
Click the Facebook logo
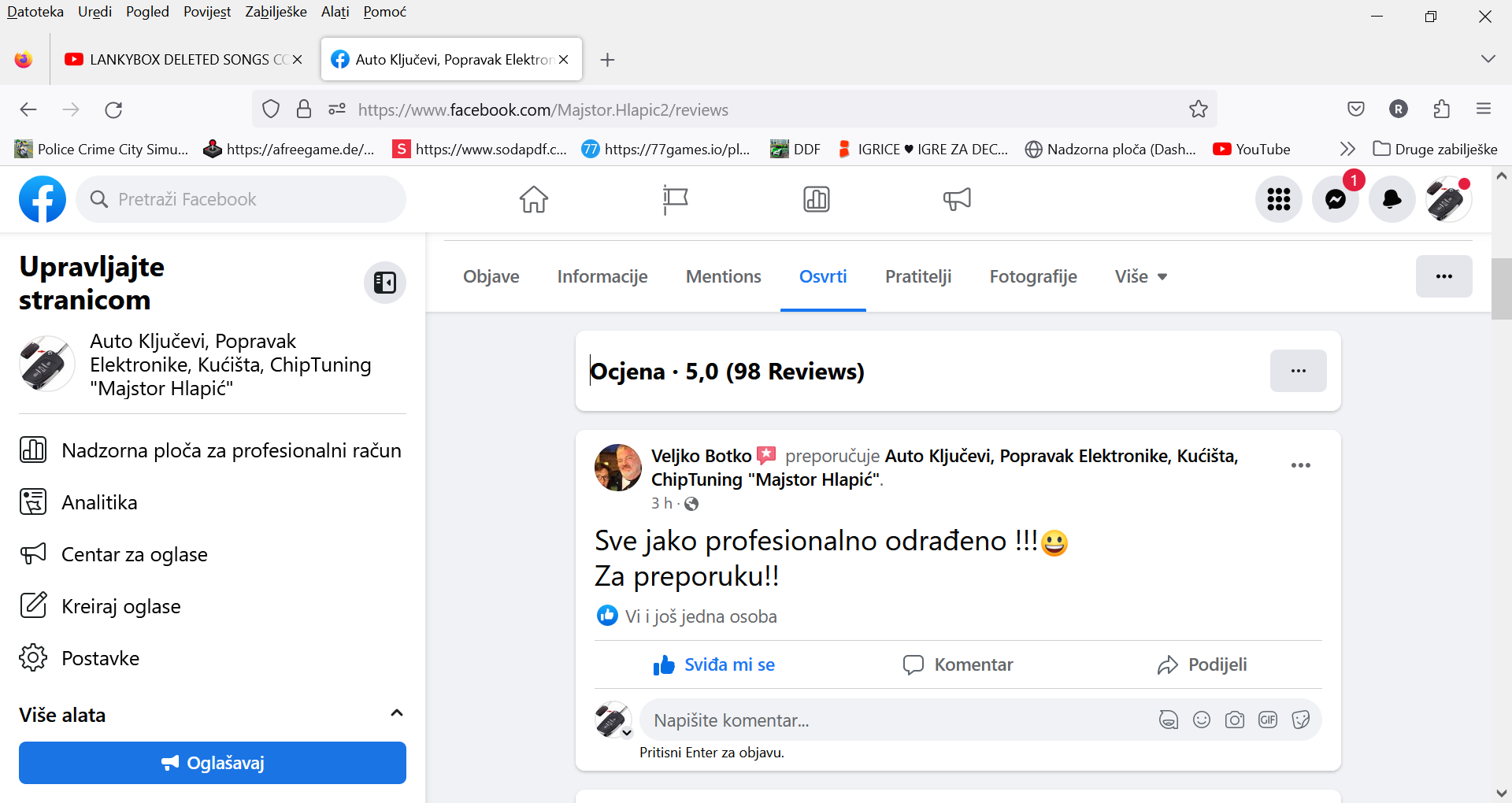tap(43, 199)
